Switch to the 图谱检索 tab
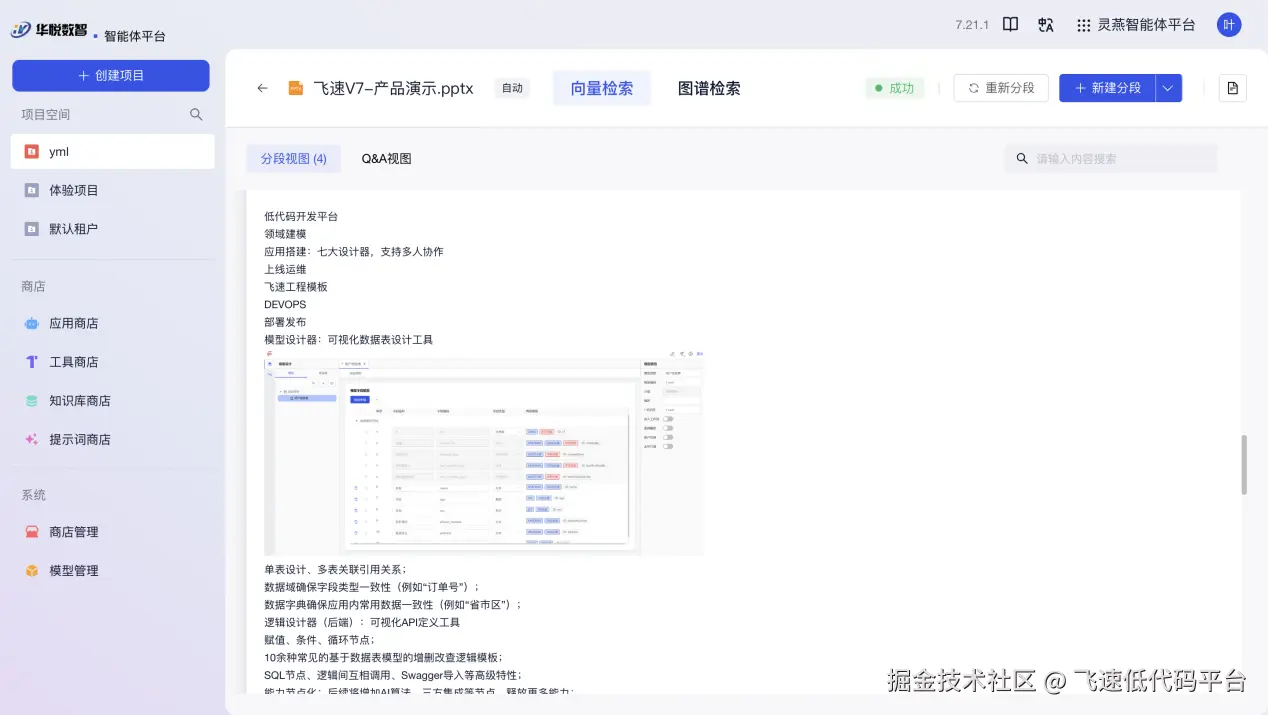This screenshot has width=1268, height=715. (x=709, y=88)
